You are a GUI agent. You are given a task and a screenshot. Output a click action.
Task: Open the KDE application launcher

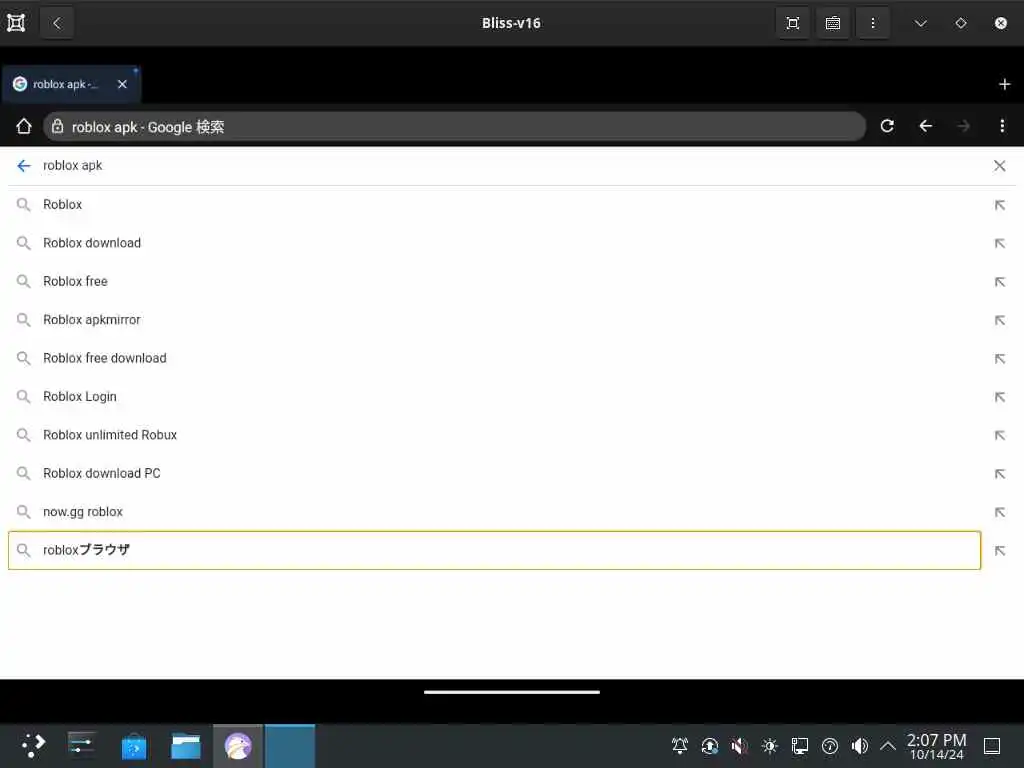(33, 746)
